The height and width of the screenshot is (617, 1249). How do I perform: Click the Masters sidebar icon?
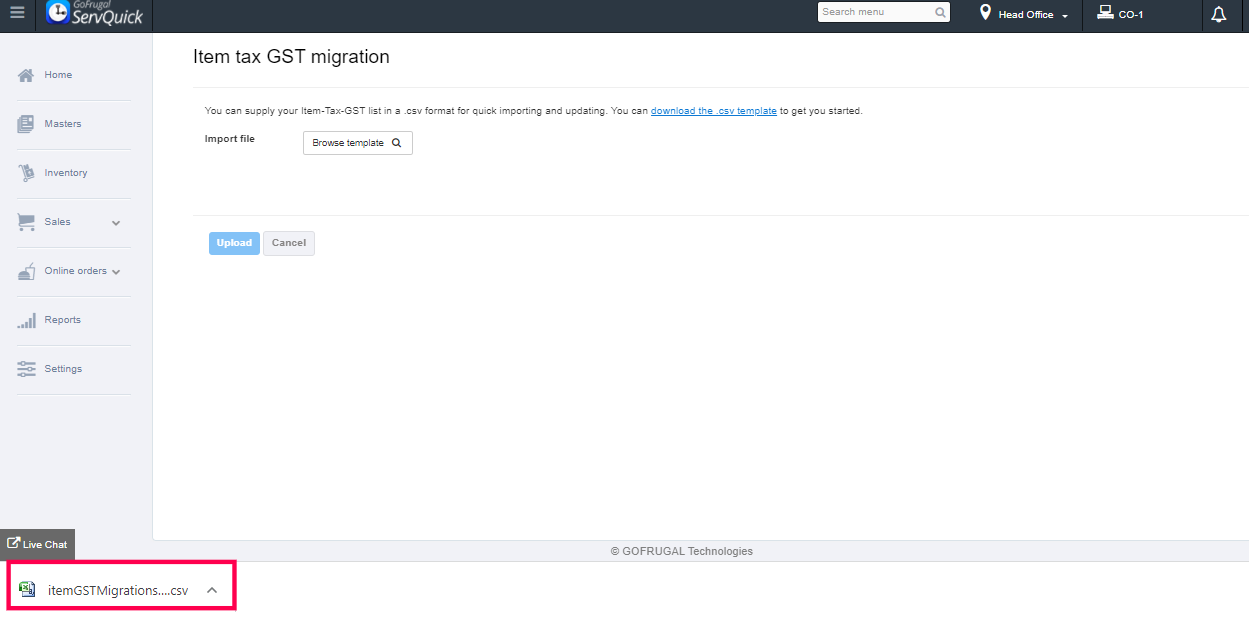click(26, 124)
